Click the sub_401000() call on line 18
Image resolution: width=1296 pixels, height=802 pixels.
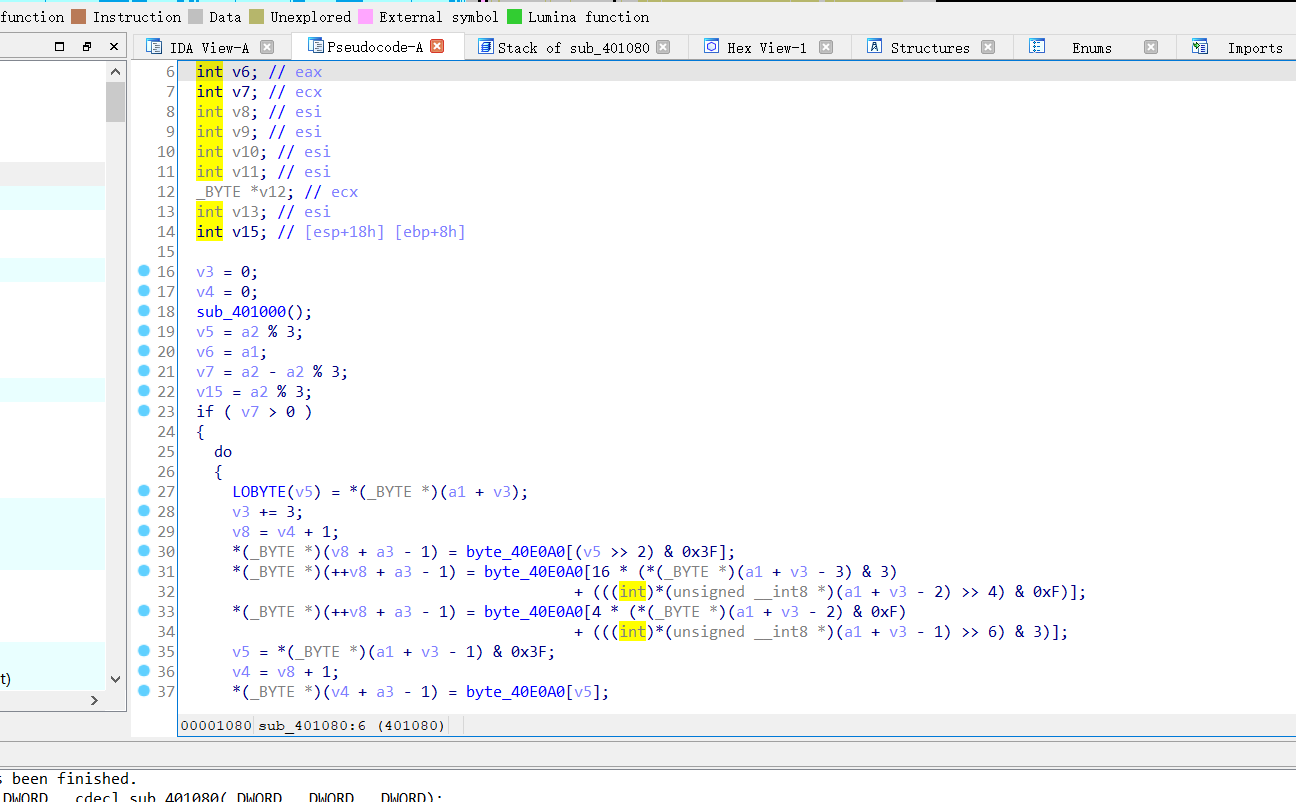click(x=255, y=311)
